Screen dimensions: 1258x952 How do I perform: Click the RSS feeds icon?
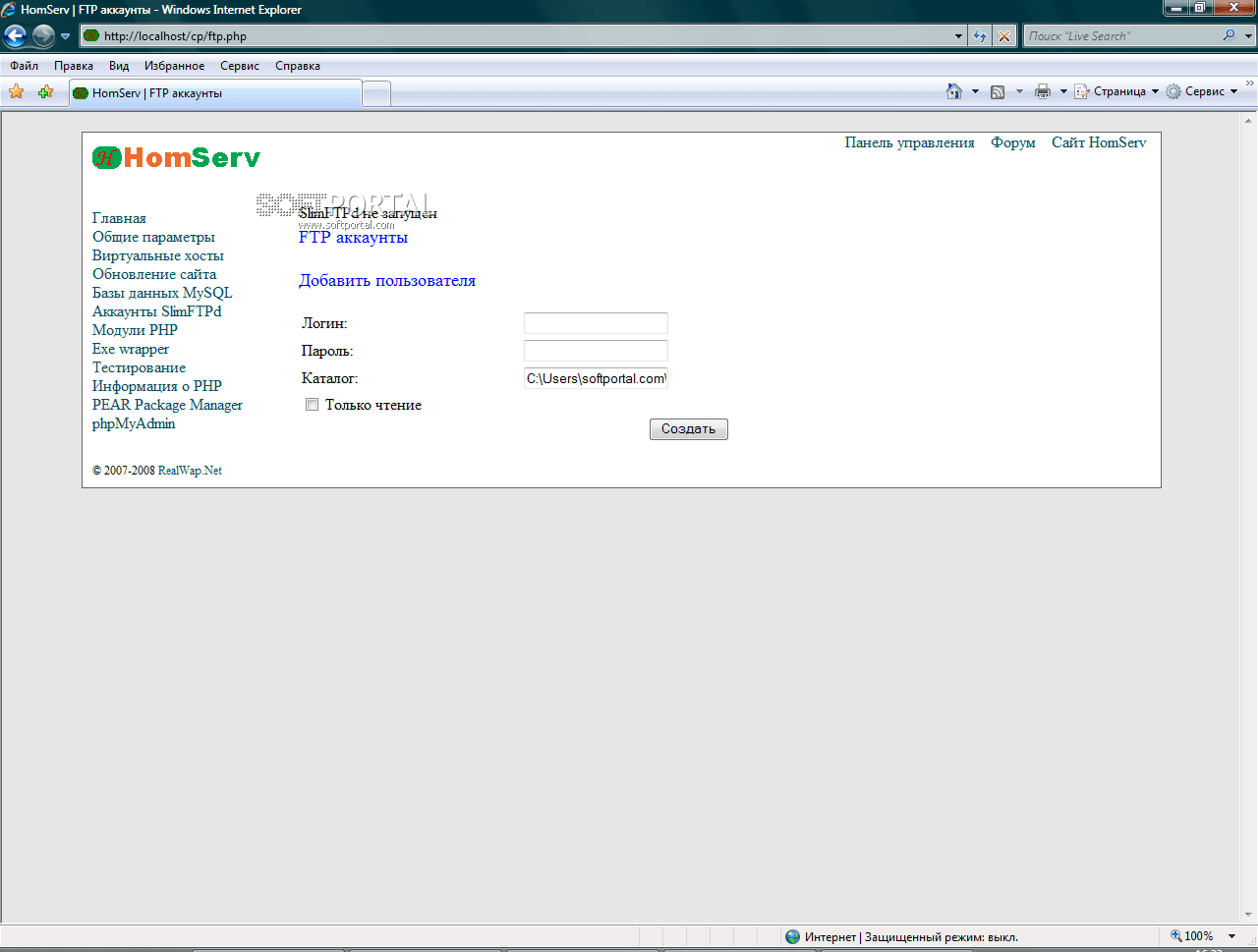(x=998, y=91)
